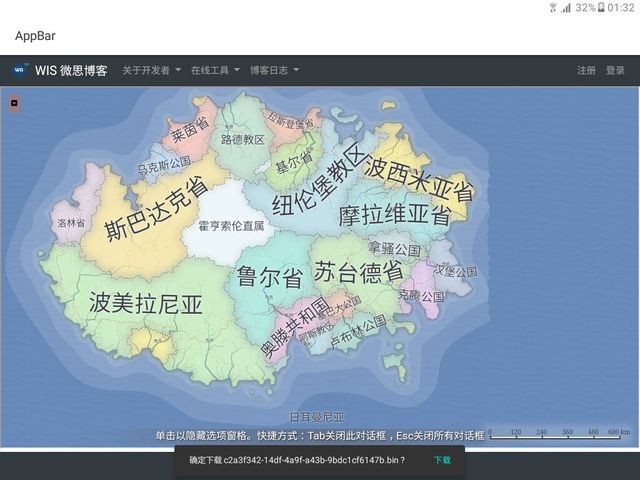This screenshot has height=480, width=640.
Task: Tap the 下载 button in the snackbar
Action: click(x=442, y=460)
